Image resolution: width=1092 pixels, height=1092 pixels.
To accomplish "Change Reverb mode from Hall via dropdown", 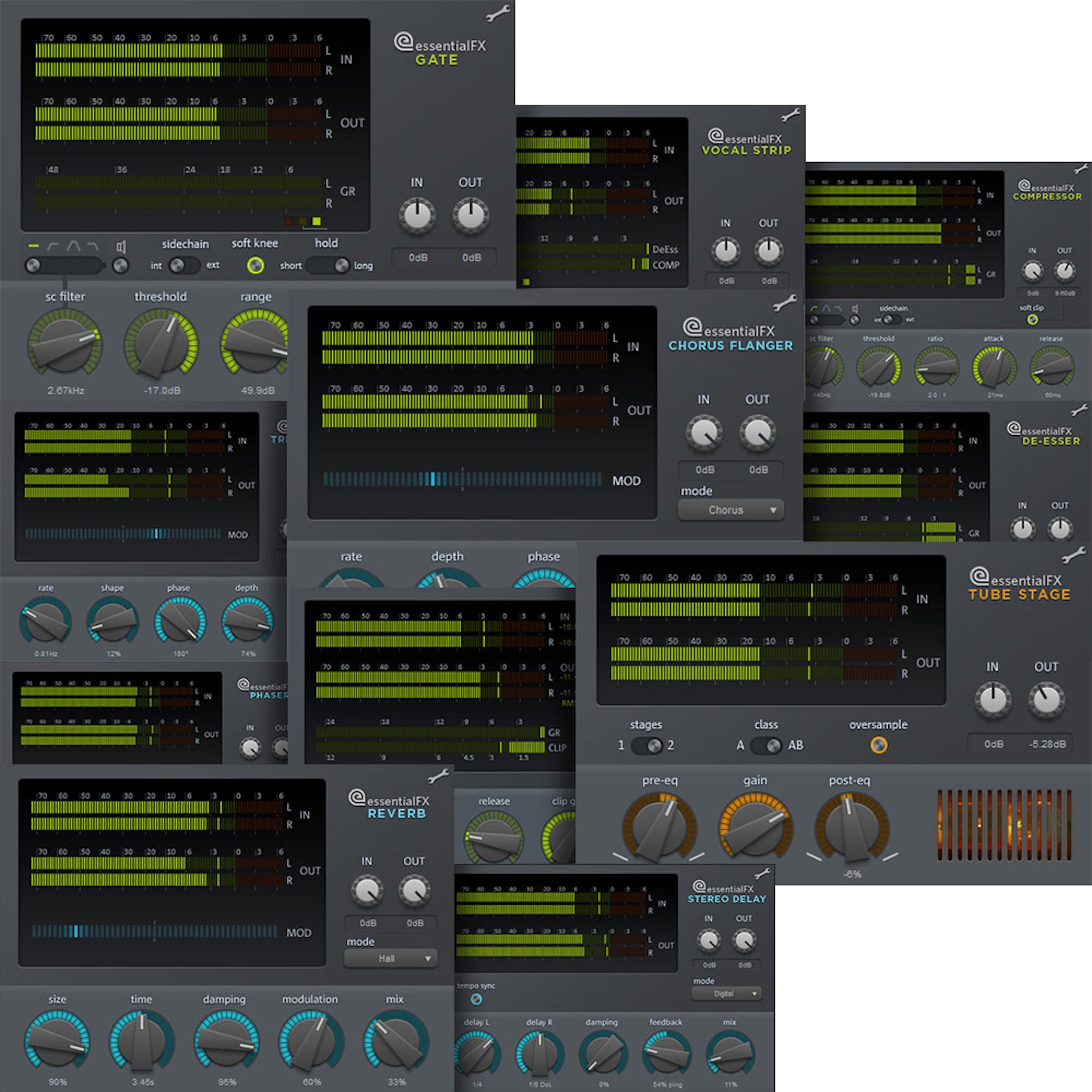I will [x=390, y=959].
